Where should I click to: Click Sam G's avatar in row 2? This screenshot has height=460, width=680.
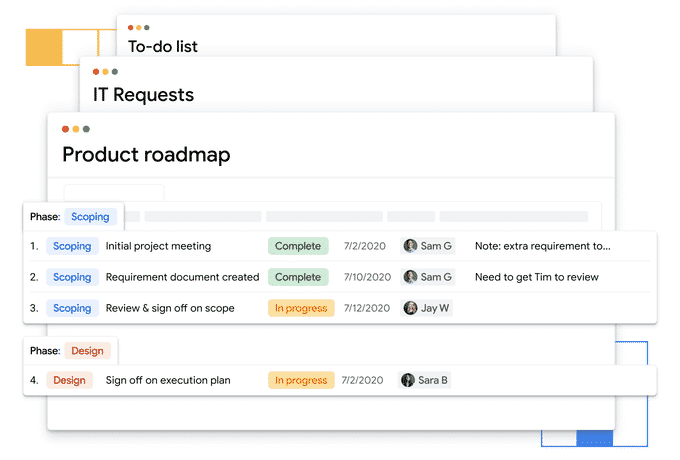(x=410, y=277)
